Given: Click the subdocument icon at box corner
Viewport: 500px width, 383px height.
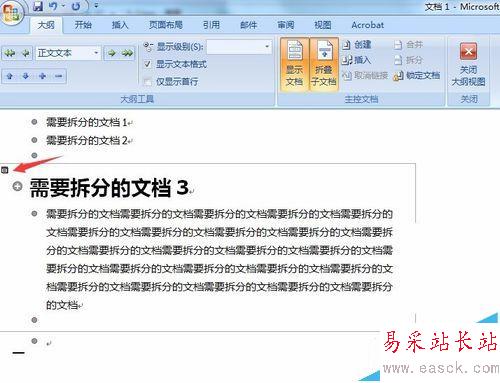Looking at the screenshot, I should pyautogui.click(x=4, y=170).
